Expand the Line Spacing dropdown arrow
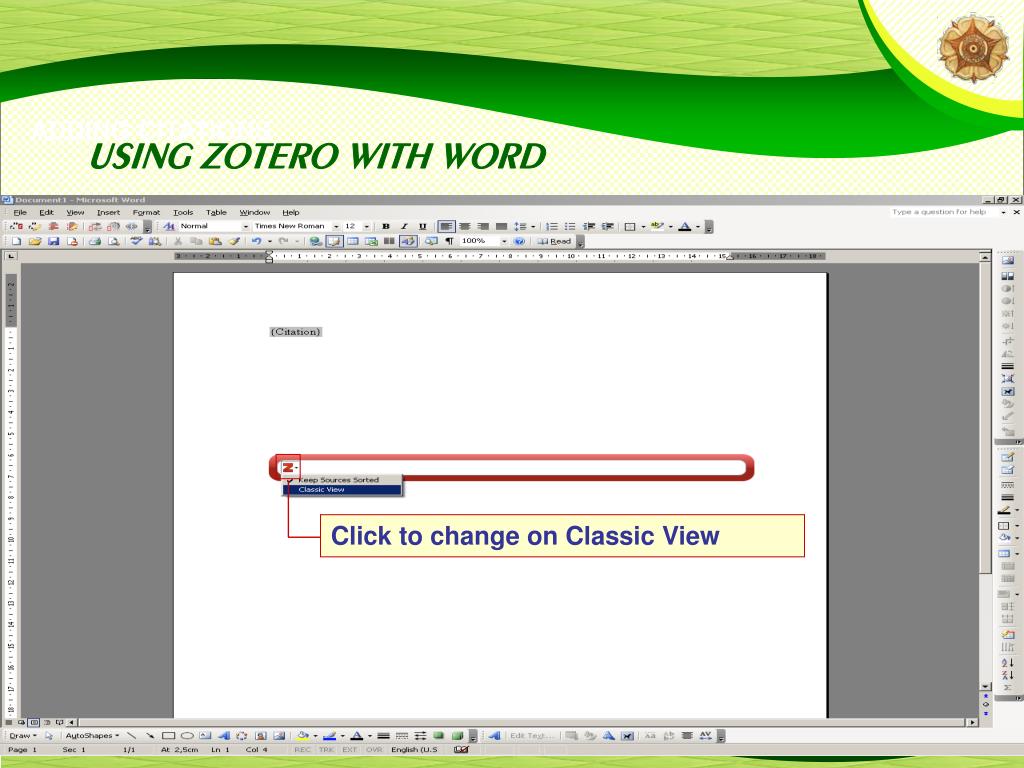The width and height of the screenshot is (1024, 768). (x=533, y=227)
